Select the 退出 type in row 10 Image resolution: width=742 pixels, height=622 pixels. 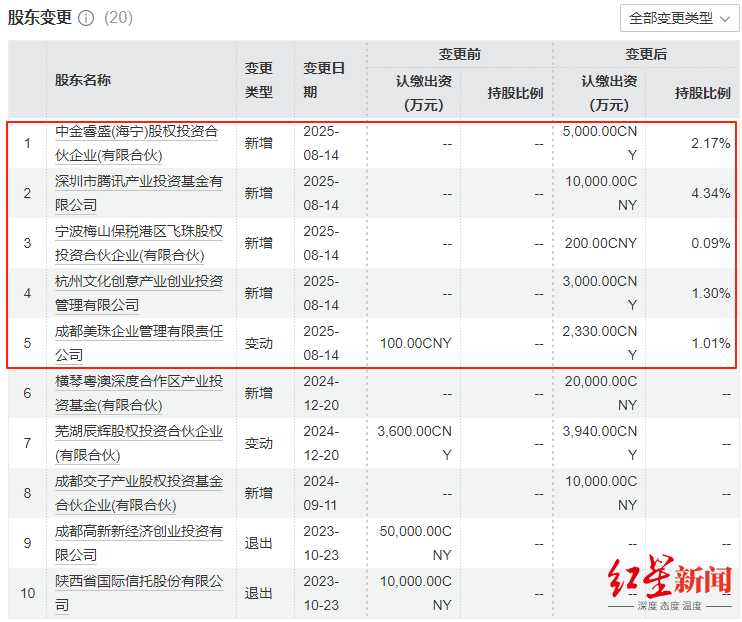tap(258, 593)
